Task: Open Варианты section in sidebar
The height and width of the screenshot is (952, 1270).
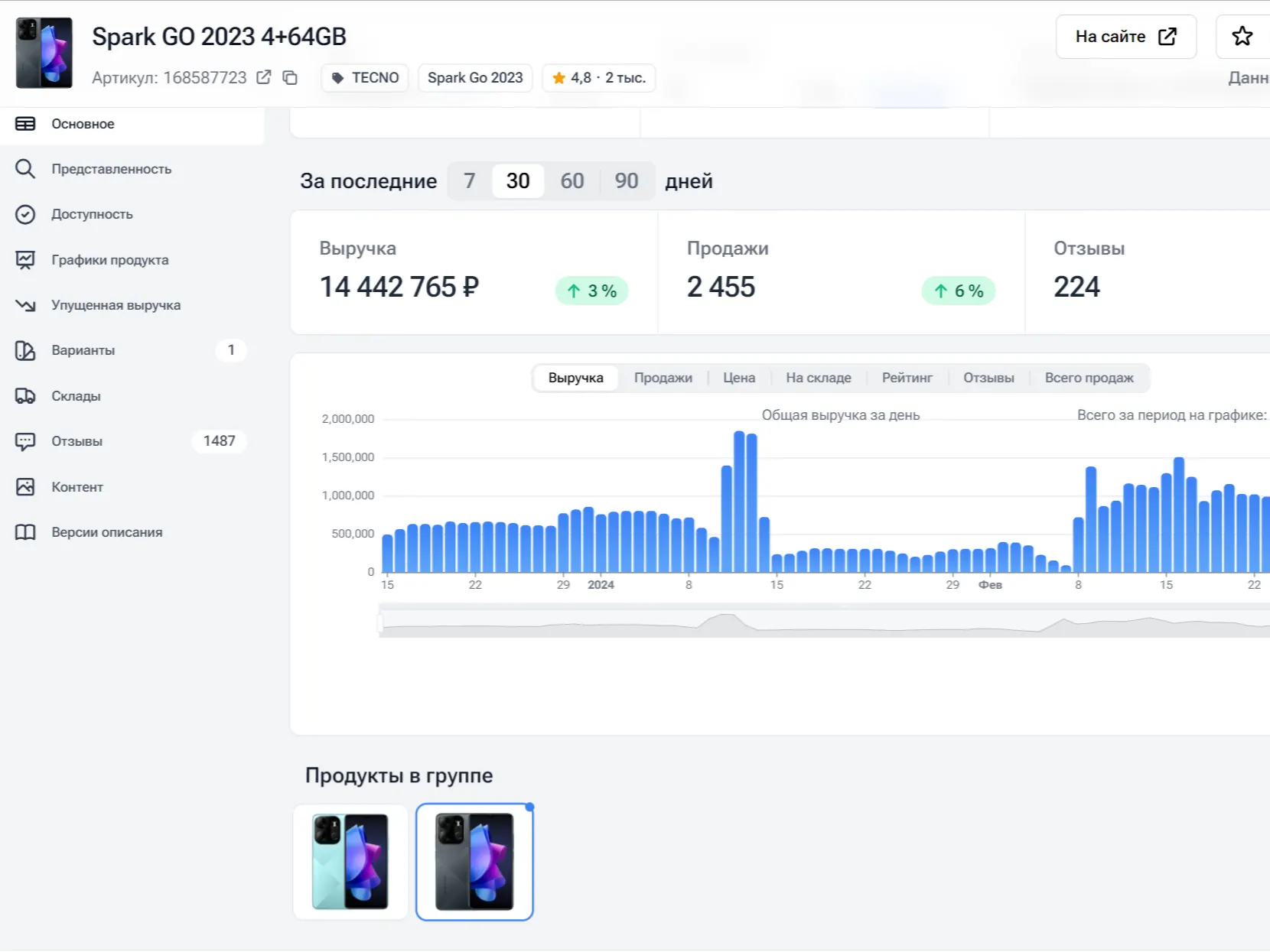Action: [132, 350]
